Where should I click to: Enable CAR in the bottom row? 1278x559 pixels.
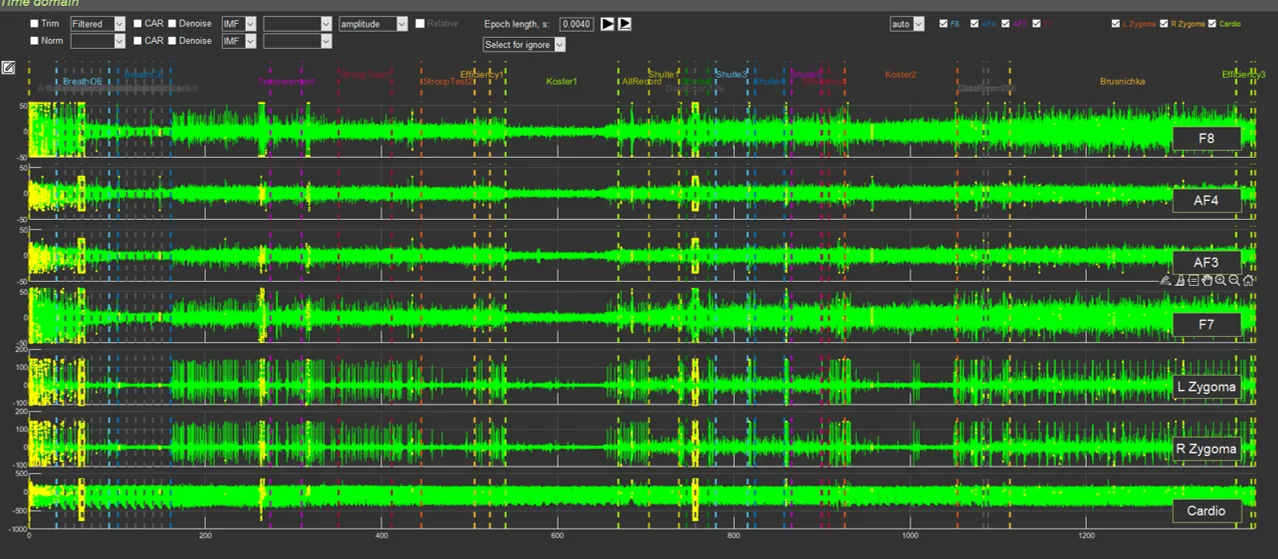(x=138, y=41)
